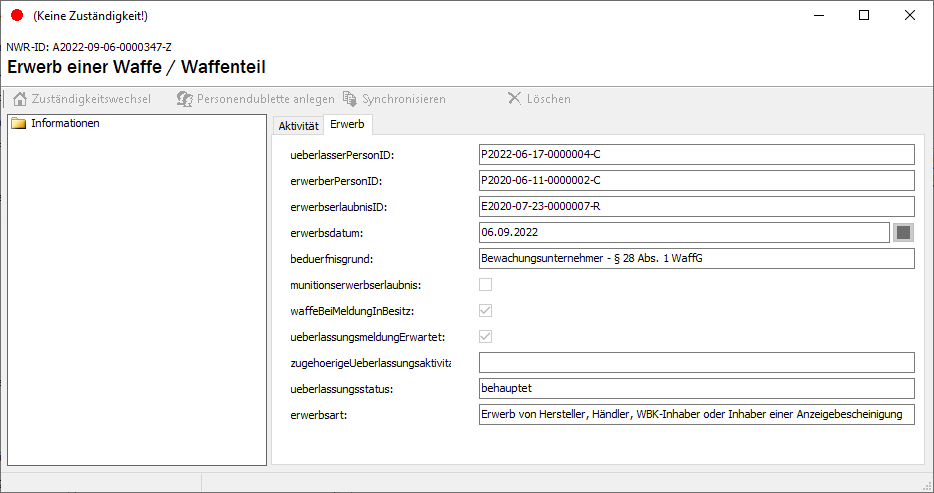This screenshot has width=934, height=493.
Task: Click the erwerbsdatum date field
Action: 683,233
